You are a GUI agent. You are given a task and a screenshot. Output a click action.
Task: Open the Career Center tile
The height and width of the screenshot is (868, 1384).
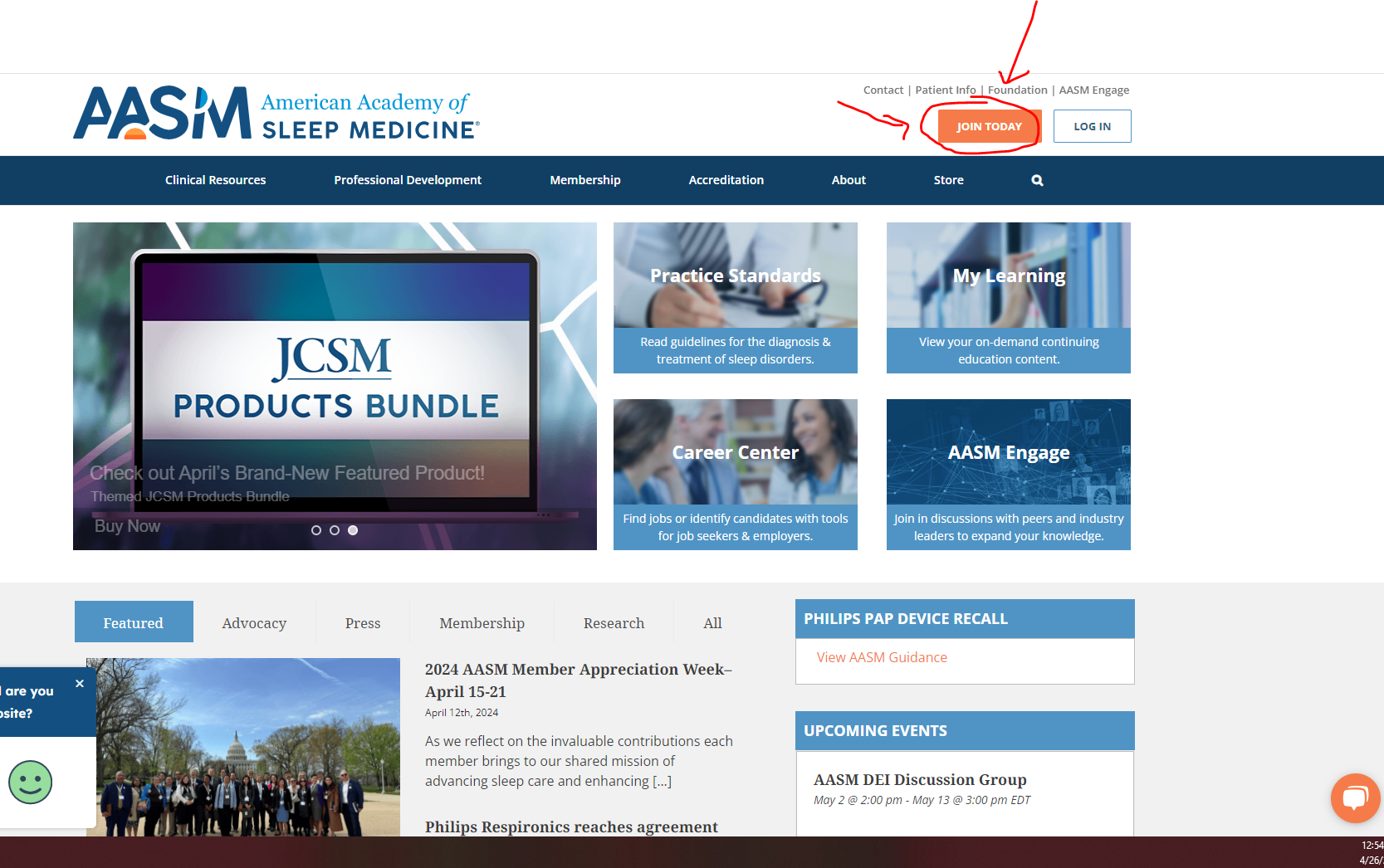click(x=735, y=474)
